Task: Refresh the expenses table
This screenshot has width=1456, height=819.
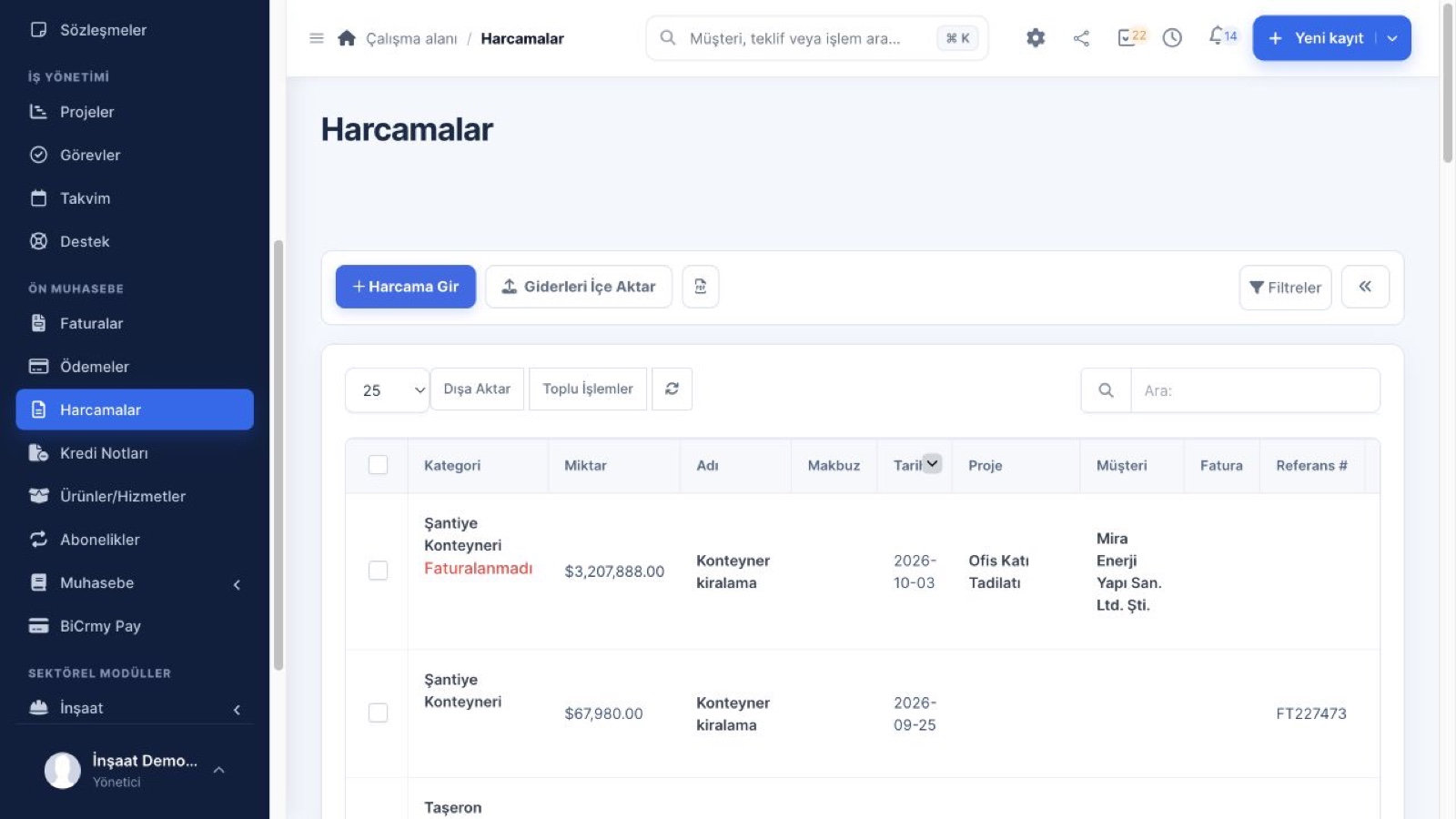Action: [x=672, y=389]
